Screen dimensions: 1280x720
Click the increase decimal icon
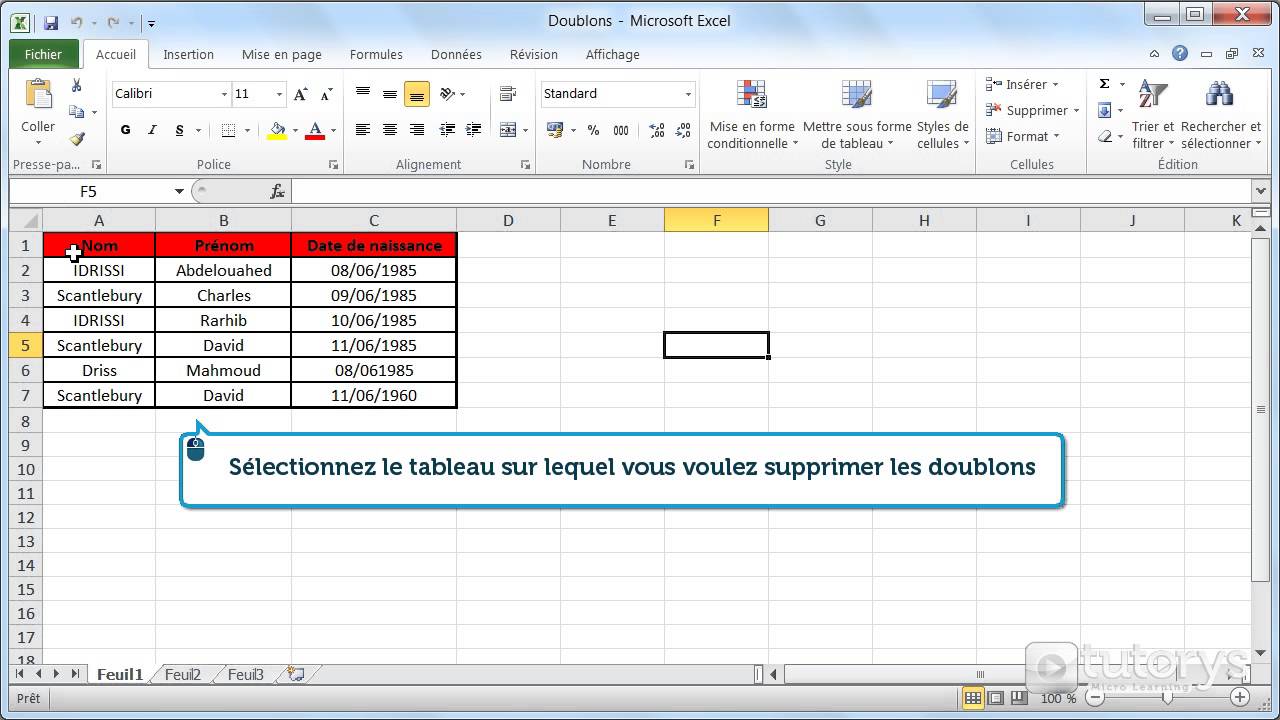(x=657, y=130)
